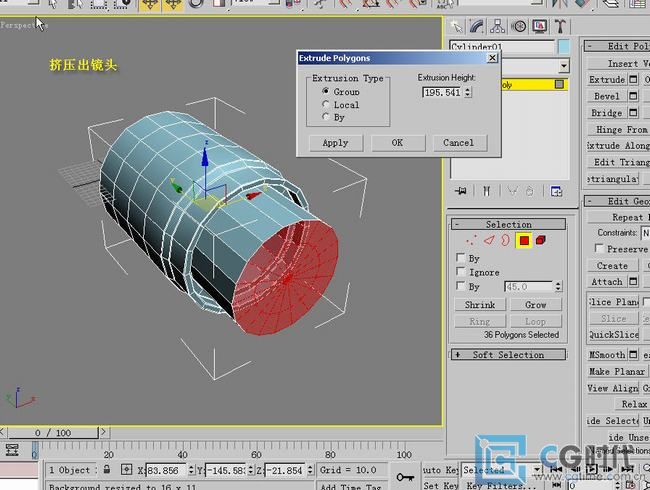Select the By extrusion type radio
The width and height of the screenshot is (650, 490).
(x=325, y=117)
